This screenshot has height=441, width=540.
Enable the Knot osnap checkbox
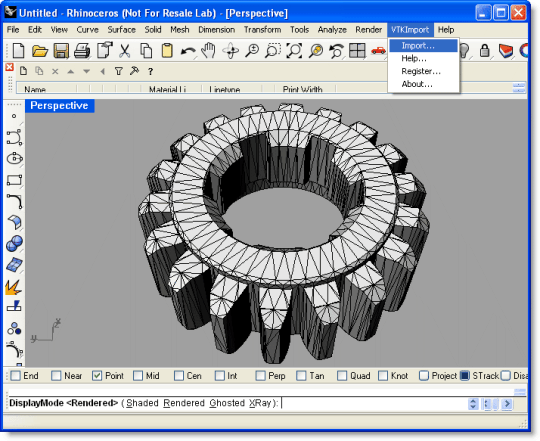(383, 376)
